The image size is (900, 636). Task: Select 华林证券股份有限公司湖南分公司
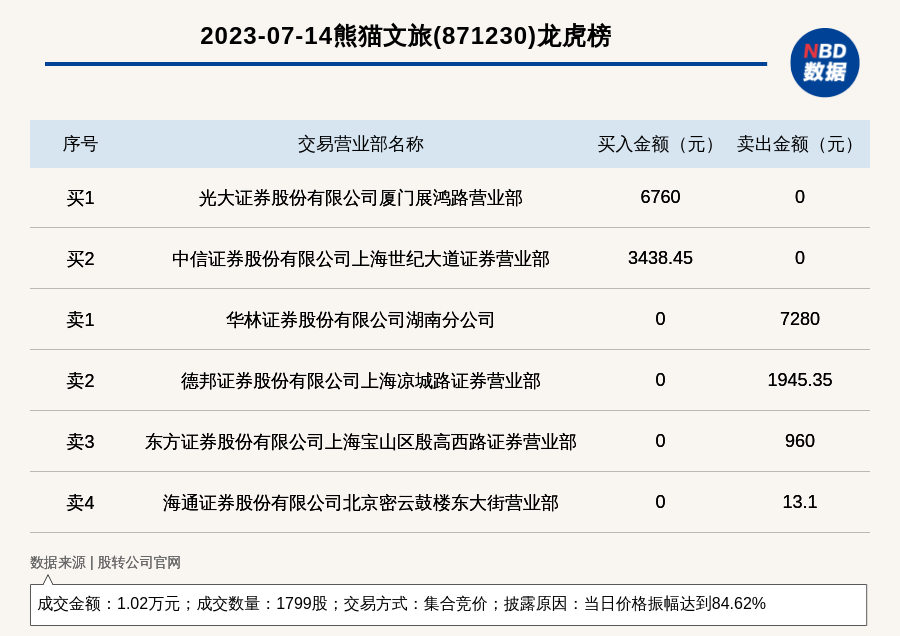[360, 320]
